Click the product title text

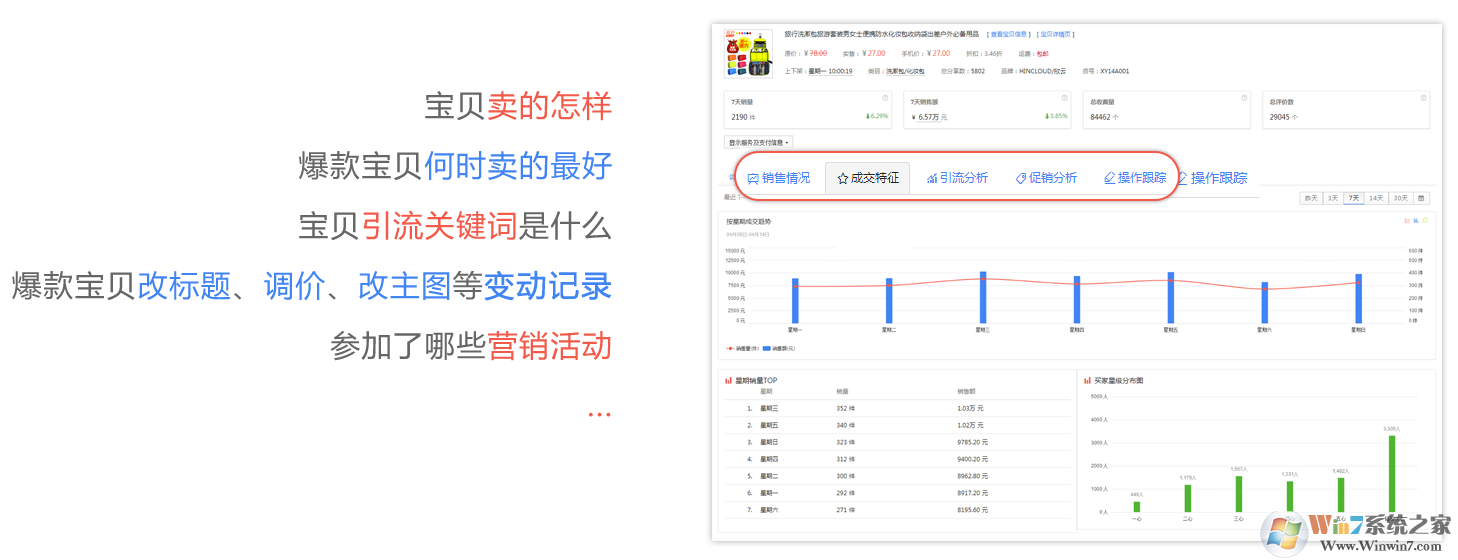pos(881,34)
